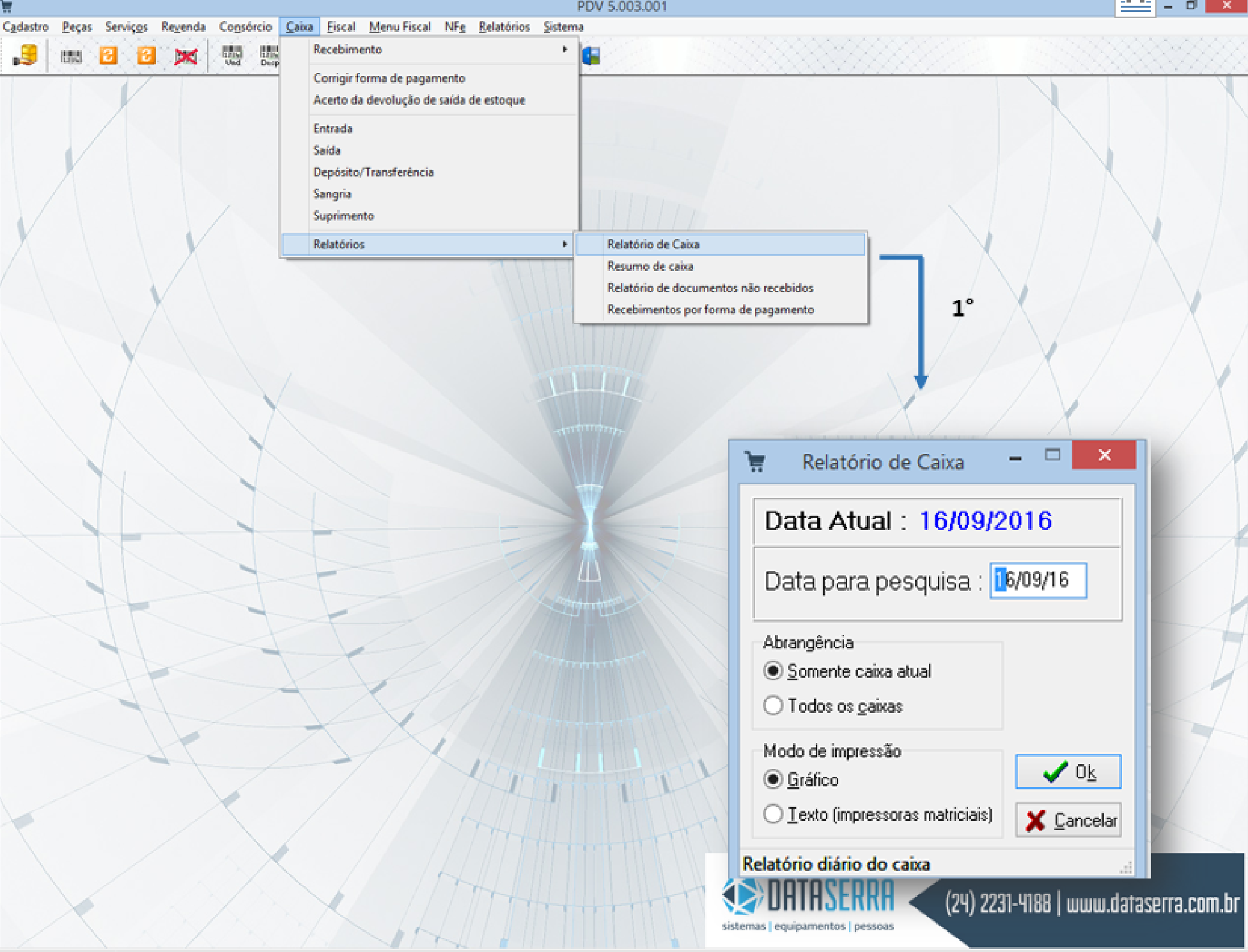This screenshot has width=1248, height=952.
Task: Select 'Todos os caixas' radio option
Action: [x=773, y=705]
